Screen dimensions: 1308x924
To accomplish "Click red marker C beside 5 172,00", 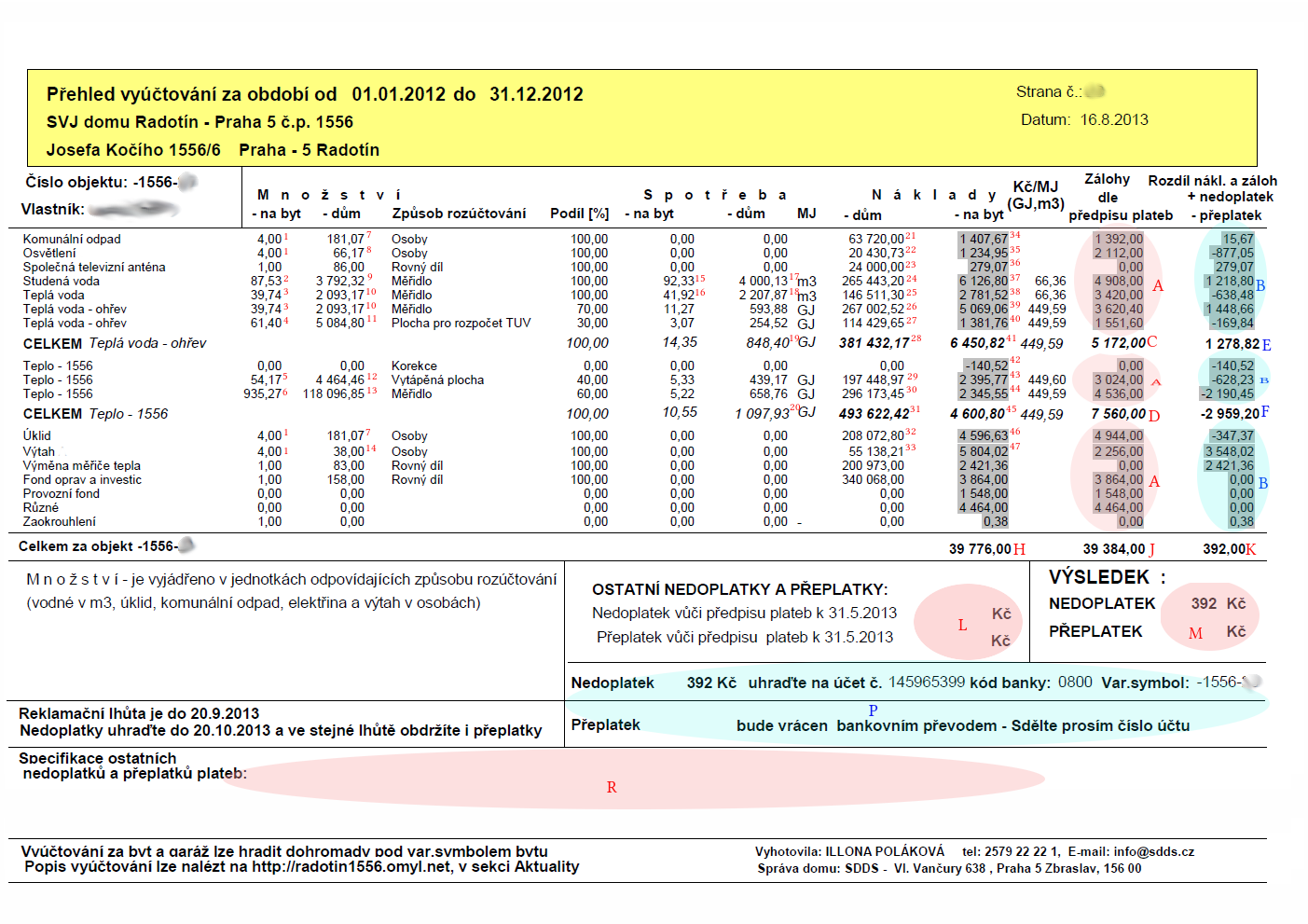I will (1152, 342).
